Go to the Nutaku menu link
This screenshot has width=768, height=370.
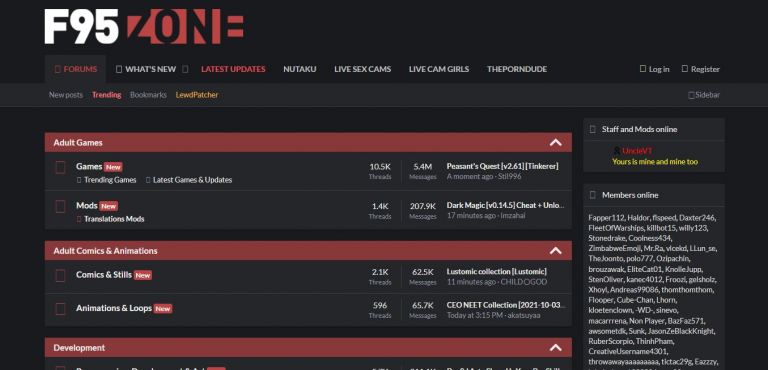300,69
